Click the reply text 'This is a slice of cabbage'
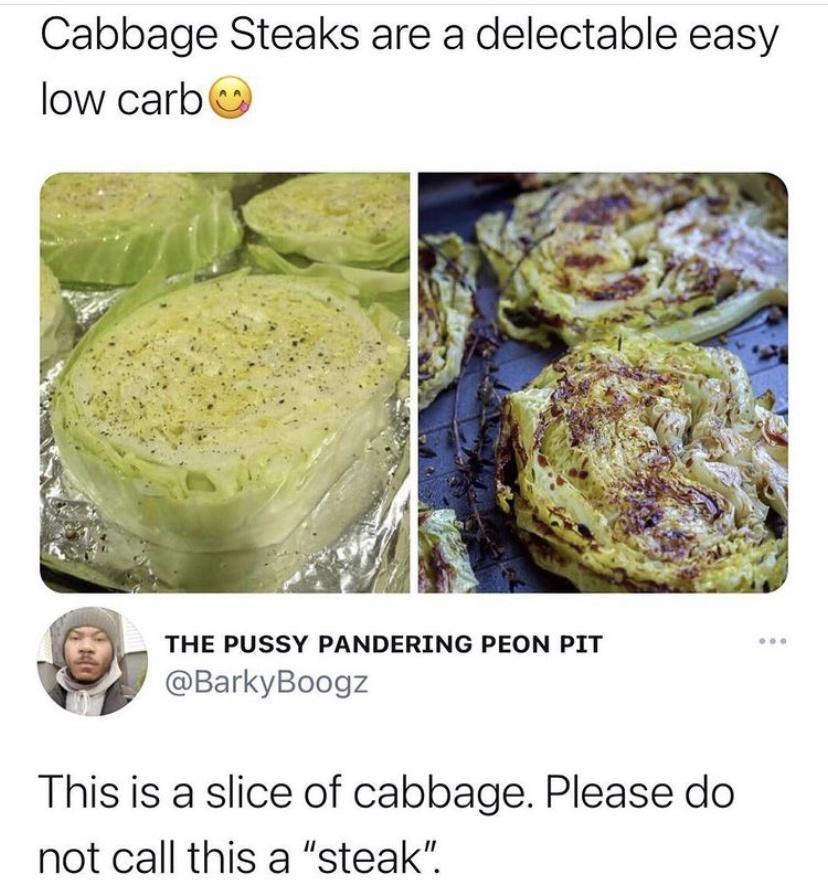Image resolution: width=828 pixels, height=895 pixels. (x=282, y=792)
